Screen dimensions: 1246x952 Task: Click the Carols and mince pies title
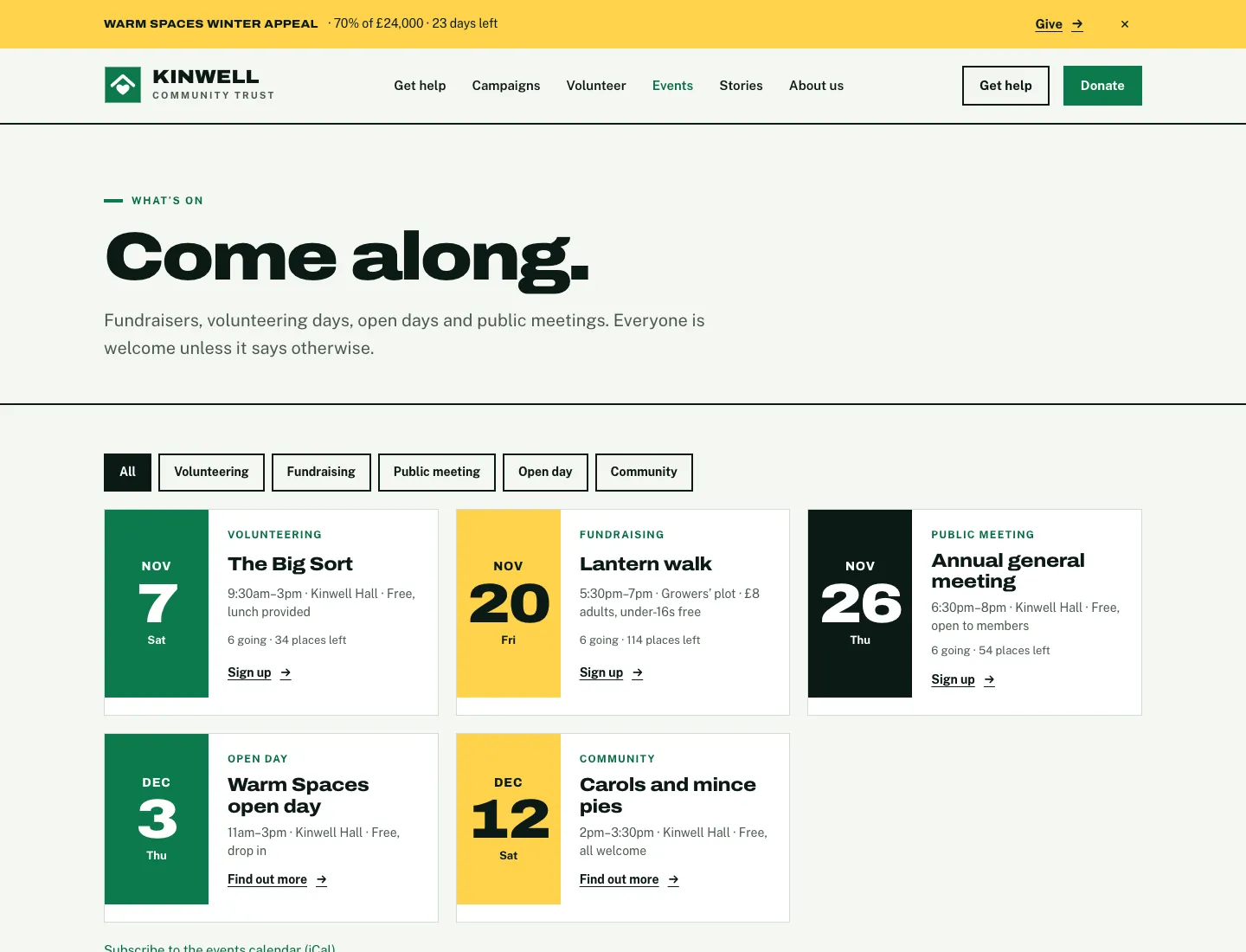(x=668, y=795)
